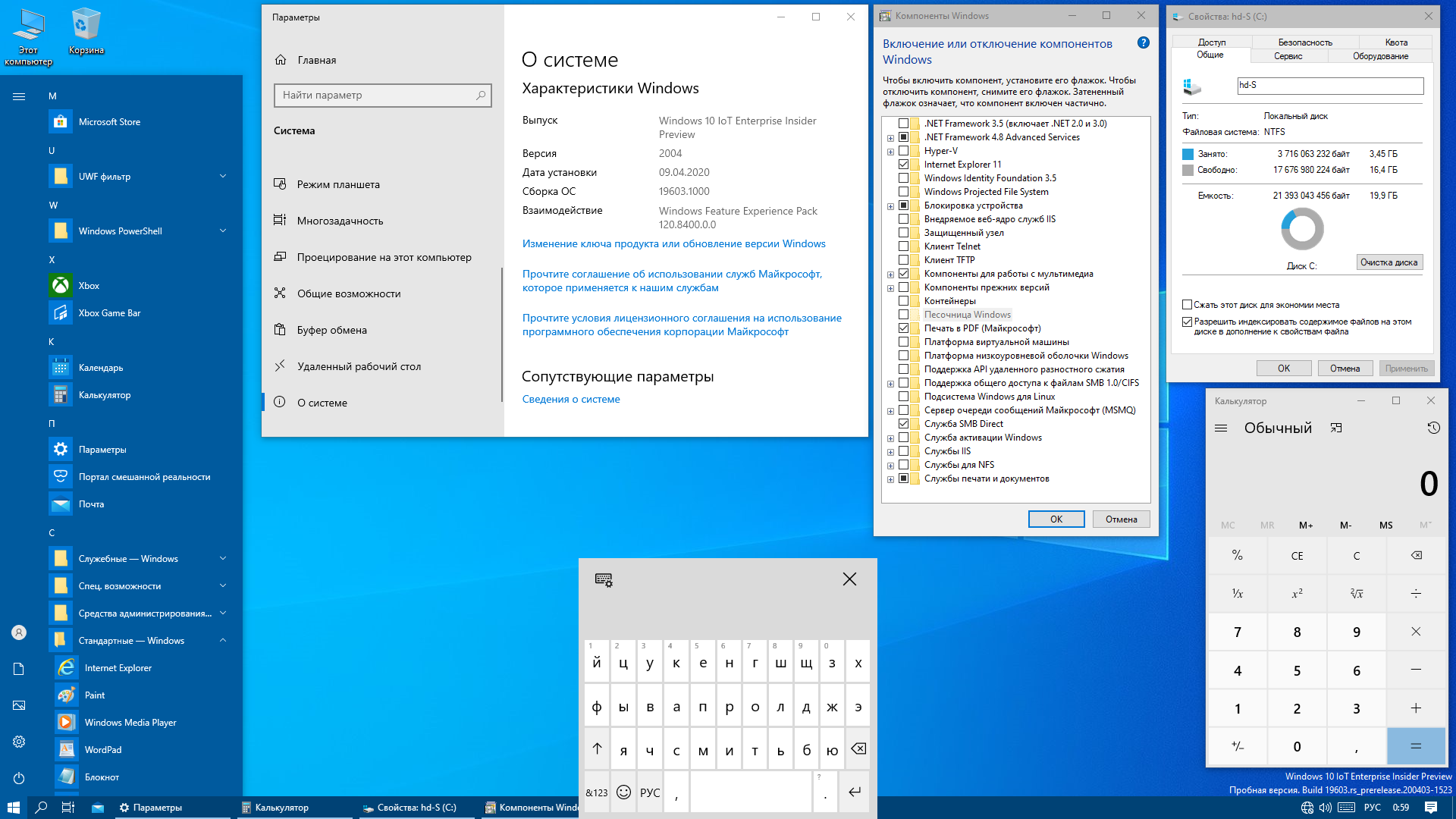Switch to Оборудование tab

click(x=1380, y=56)
